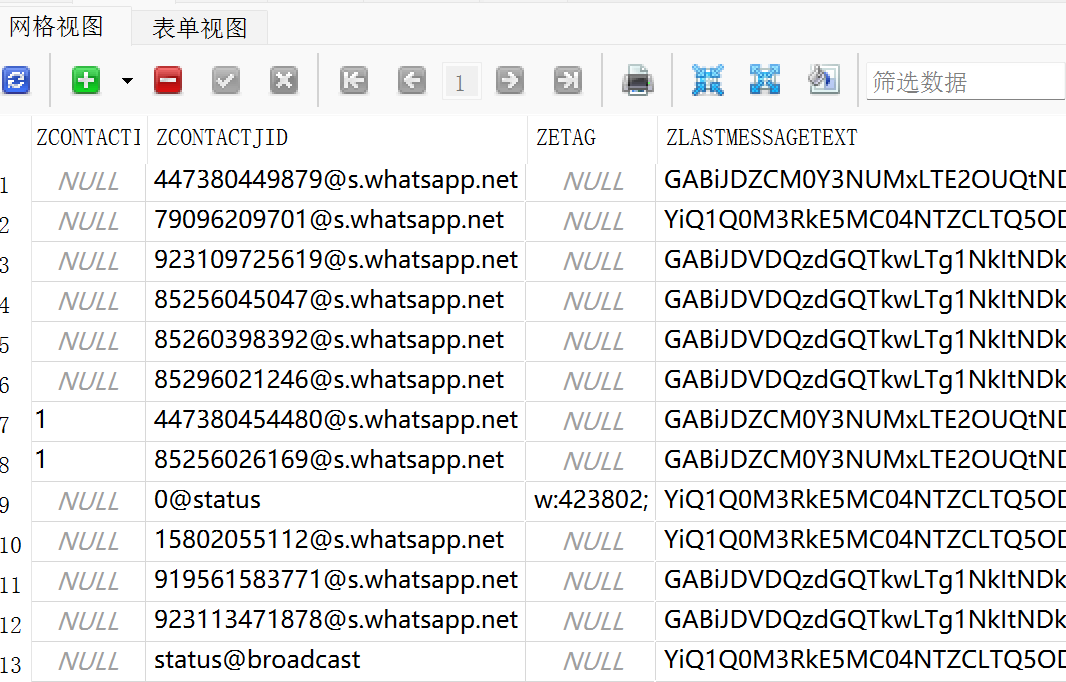Screen dimensions: 1066x682
Task: Open dropdown arrow next to insert row
Action: 127,81
